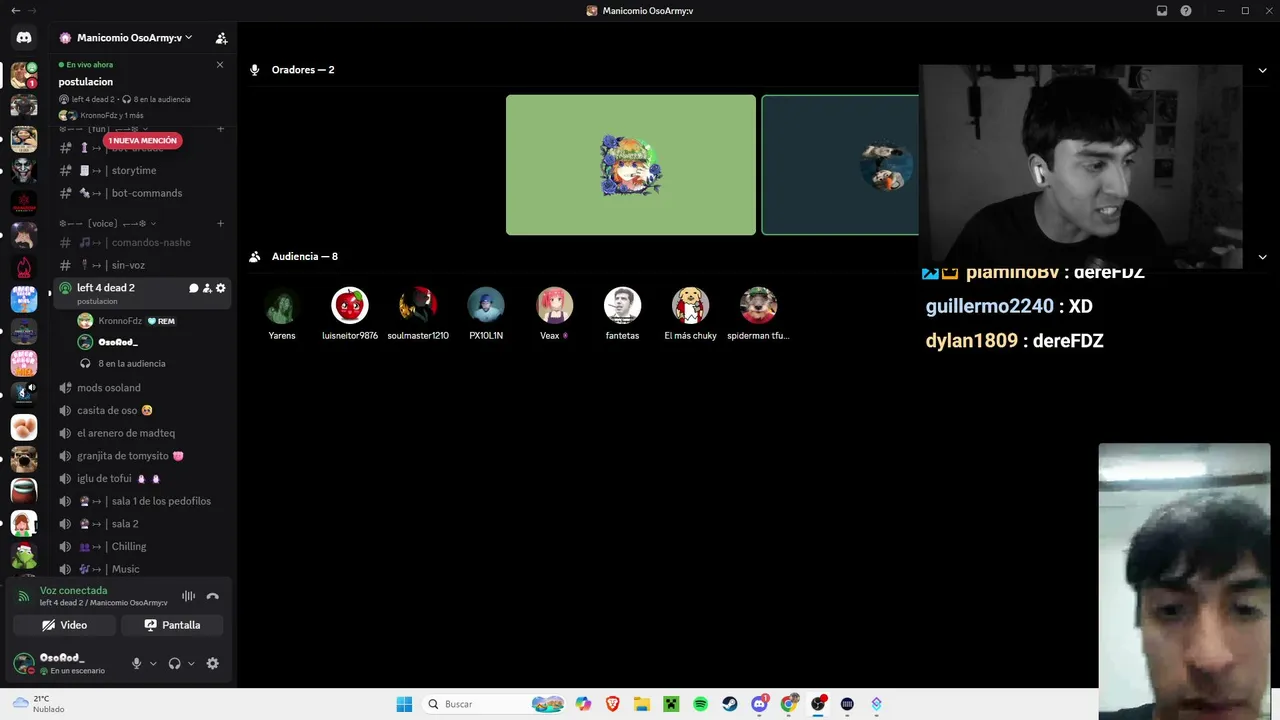
Task: Open PX10L1N audience avatar
Action: [486, 305]
